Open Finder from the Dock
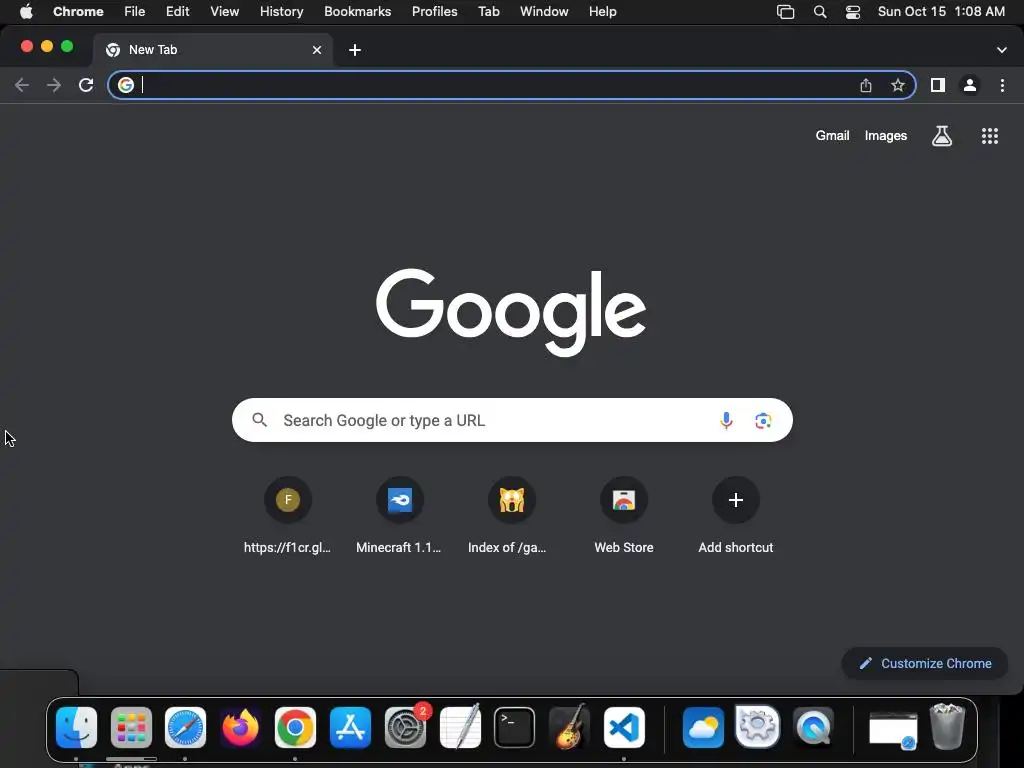This screenshot has height=768, width=1024. tap(76, 727)
